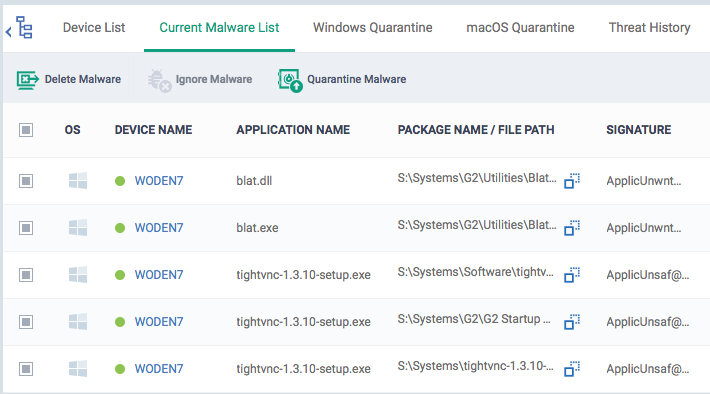Check the checkbox for G2 Startup row

[x=26, y=322]
